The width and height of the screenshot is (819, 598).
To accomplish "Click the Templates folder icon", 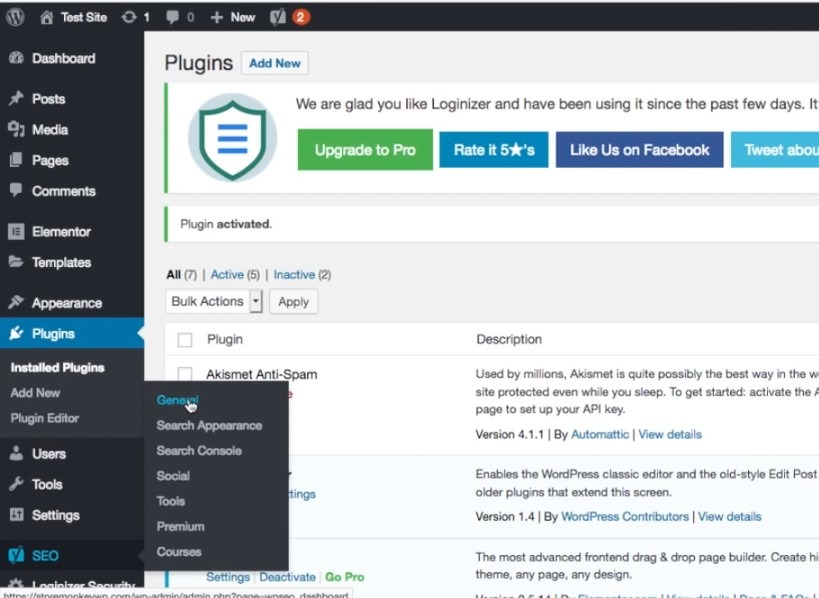I will point(16,262).
